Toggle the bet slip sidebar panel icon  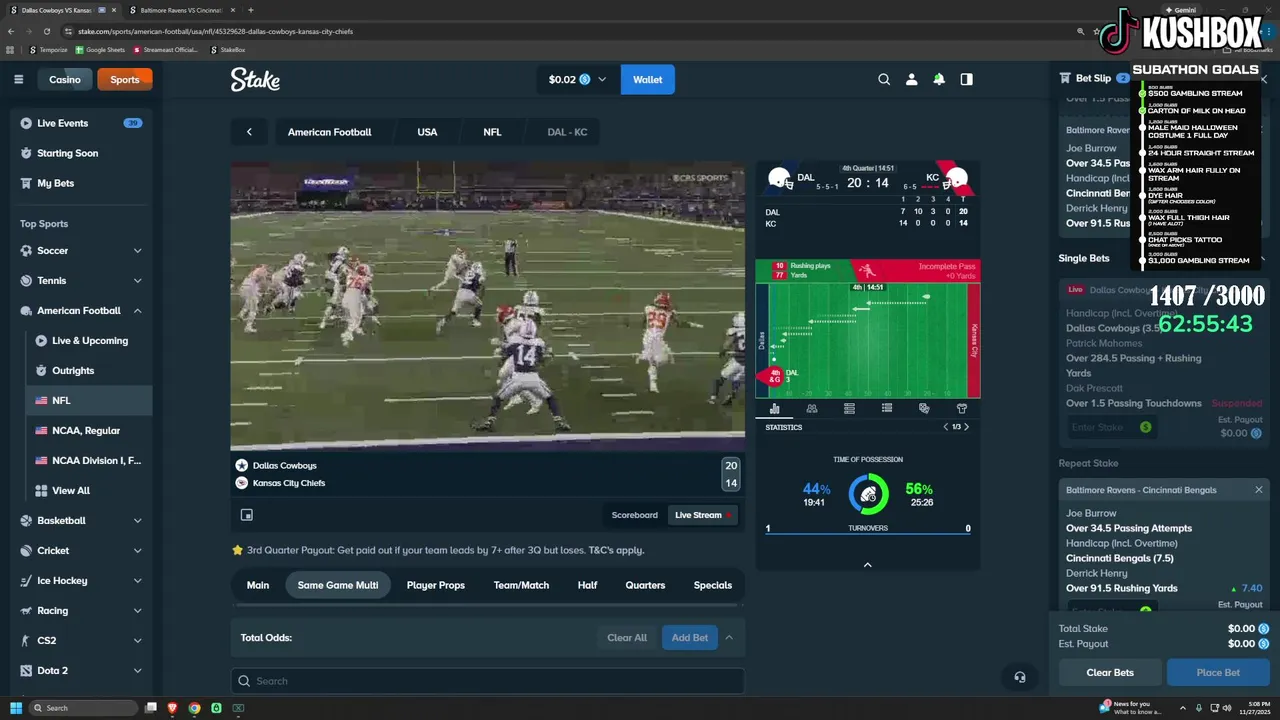(x=966, y=79)
